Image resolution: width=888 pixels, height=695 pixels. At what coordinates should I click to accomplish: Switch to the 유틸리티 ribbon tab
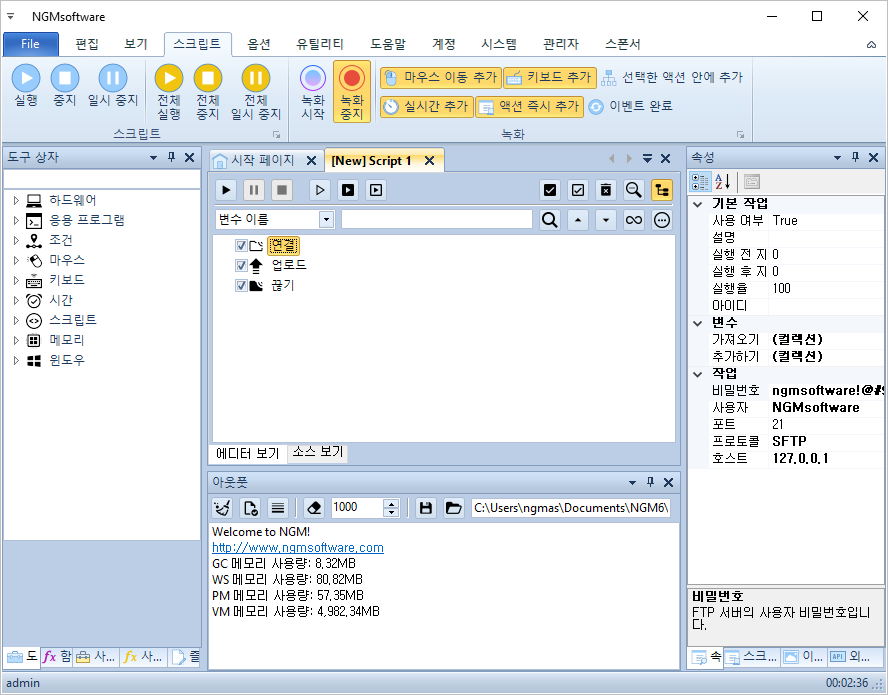(320, 44)
